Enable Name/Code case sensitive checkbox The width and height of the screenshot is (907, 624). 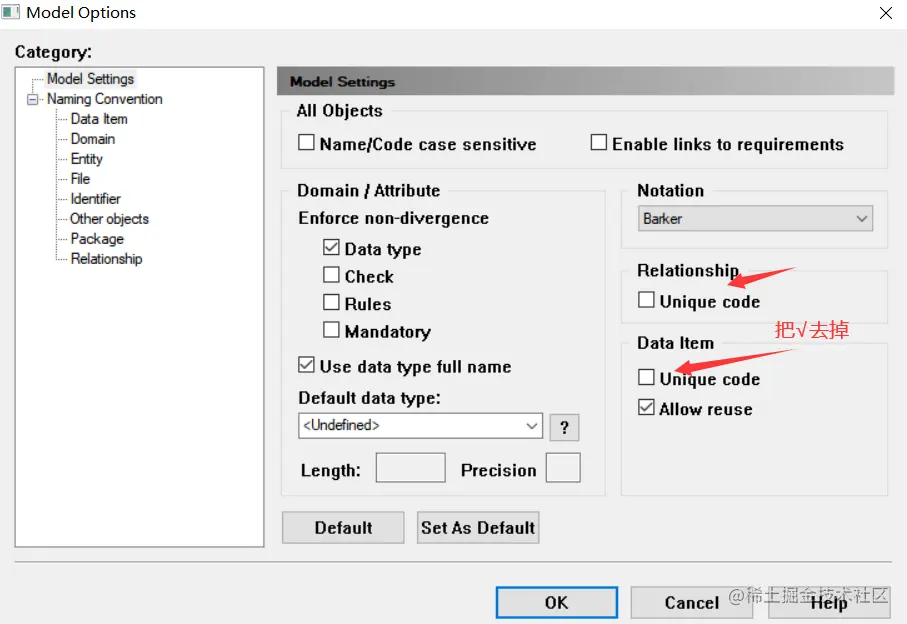click(x=306, y=142)
